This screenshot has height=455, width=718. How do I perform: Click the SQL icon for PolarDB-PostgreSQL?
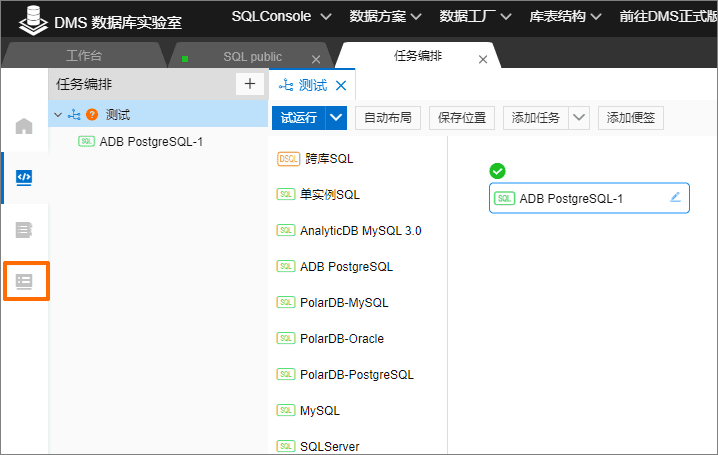tap(286, 374)
